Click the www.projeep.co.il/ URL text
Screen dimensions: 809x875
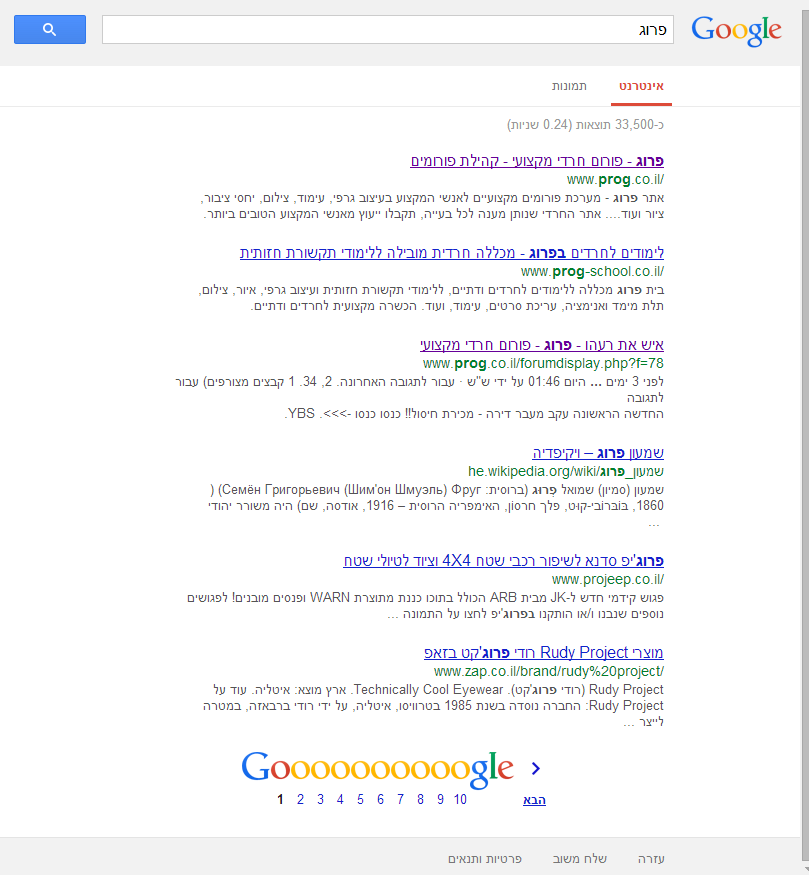coord(608,579)
